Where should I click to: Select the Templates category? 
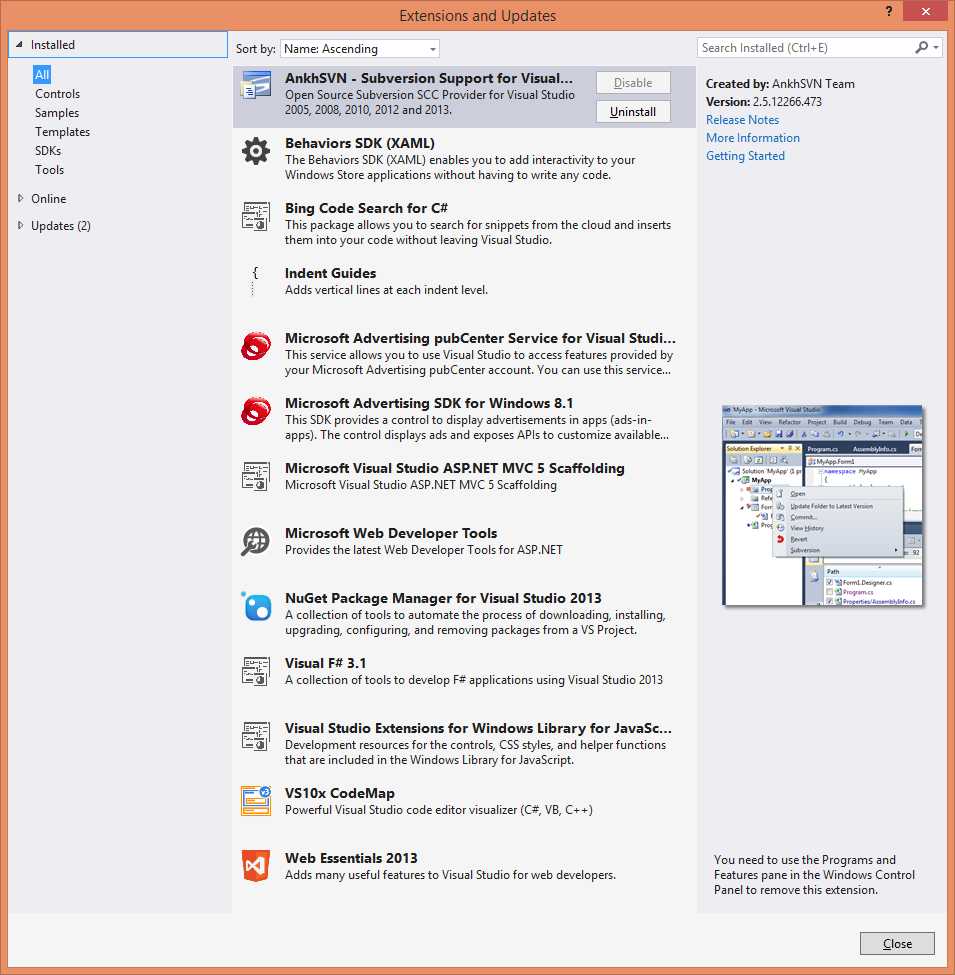click(x=62, y=132)
